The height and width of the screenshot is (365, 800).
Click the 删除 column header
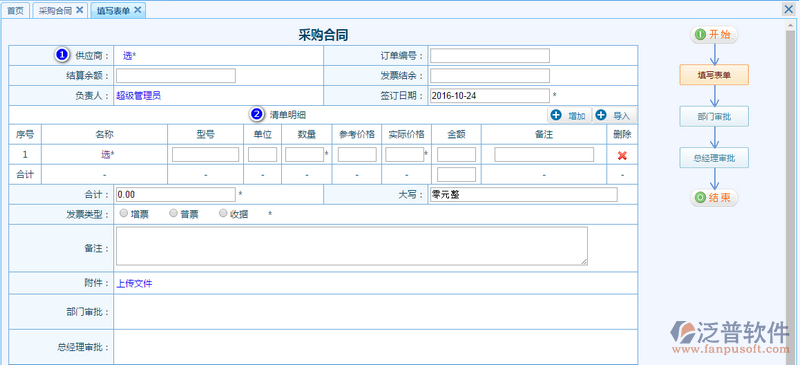(x=622, y=135)
